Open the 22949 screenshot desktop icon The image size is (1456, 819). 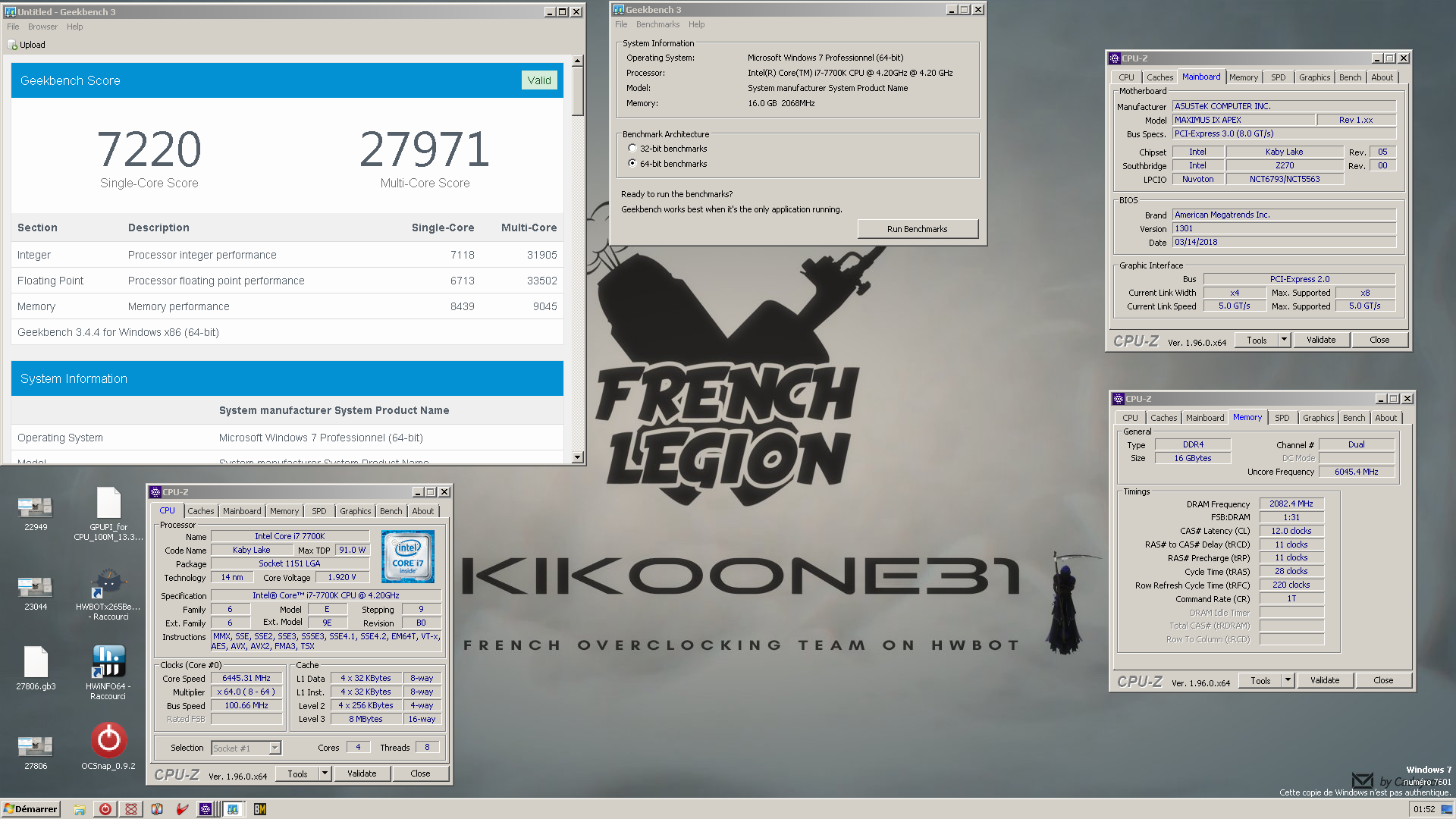[x=35, y=508]
